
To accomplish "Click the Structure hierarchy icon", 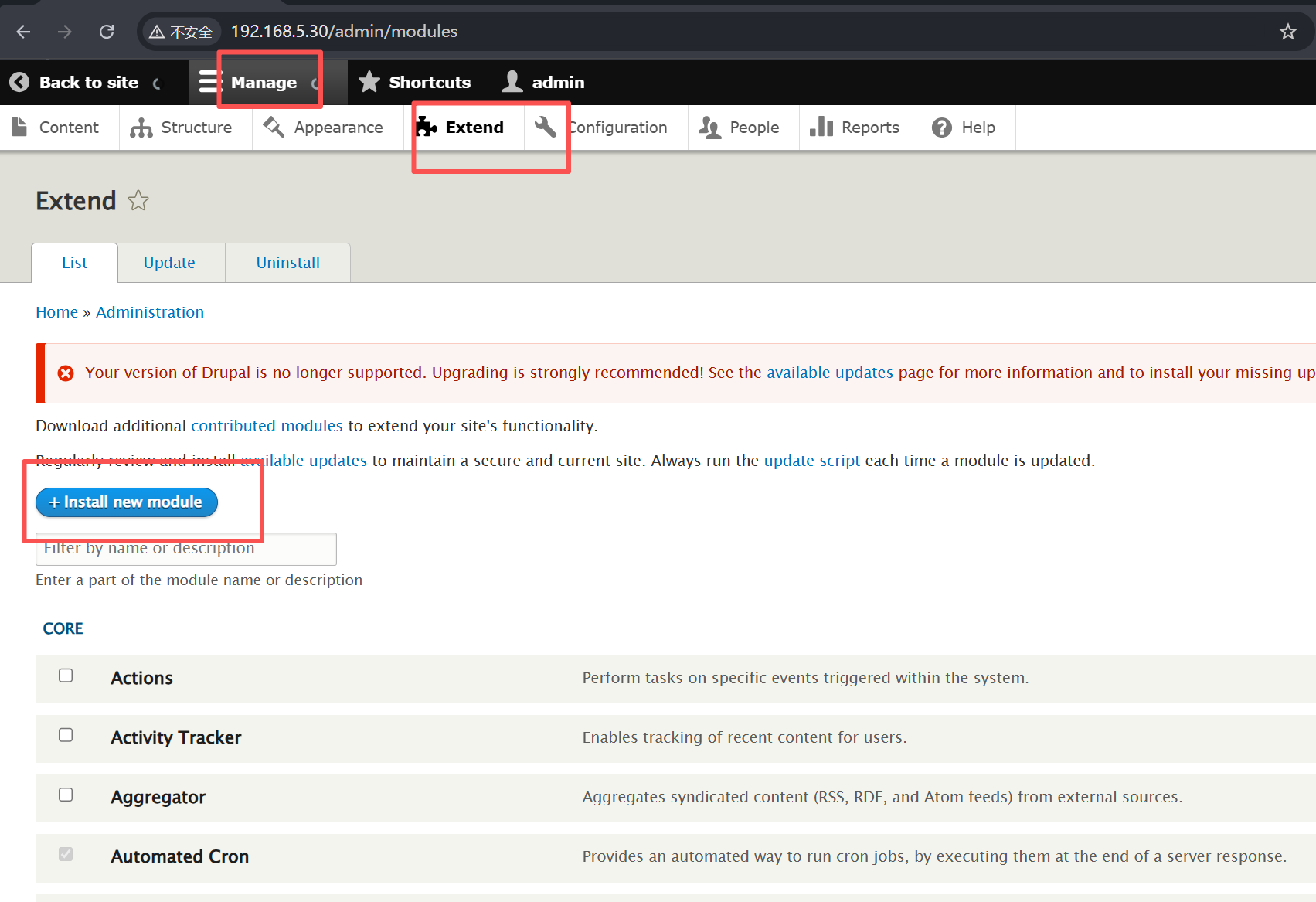I will tap(141, 128).
